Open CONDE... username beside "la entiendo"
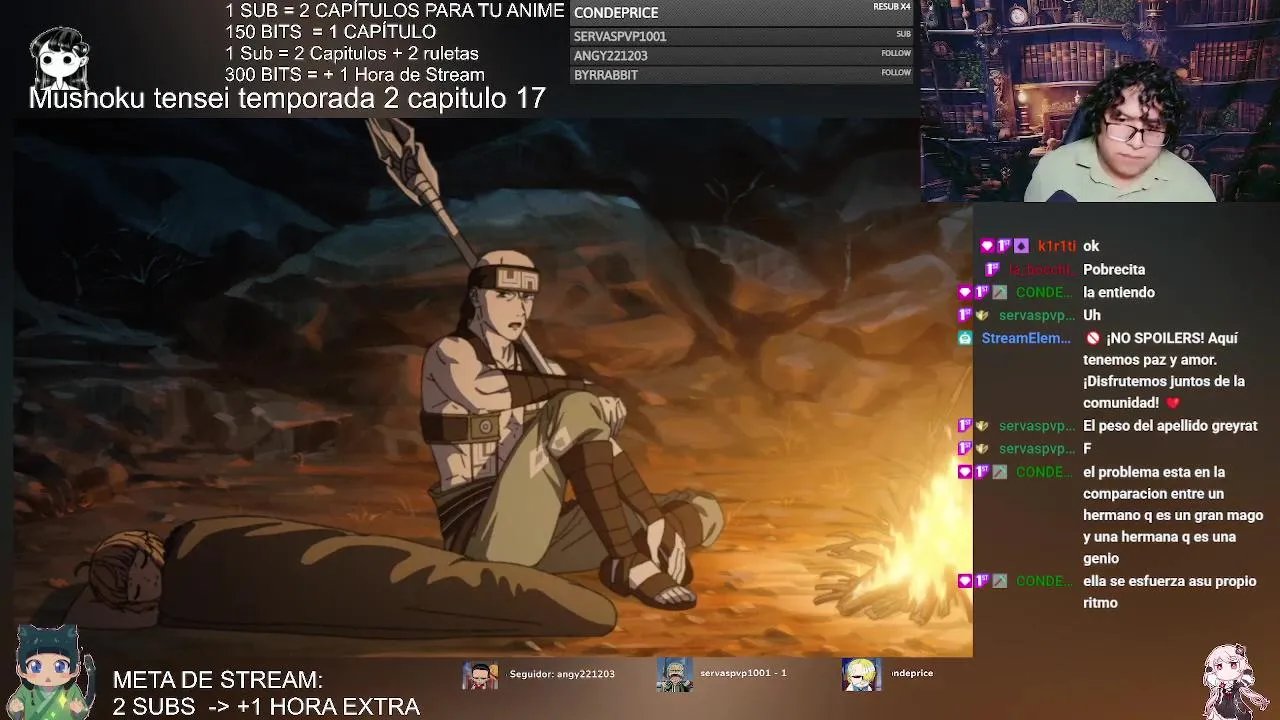 click(x=1044, y=293)
